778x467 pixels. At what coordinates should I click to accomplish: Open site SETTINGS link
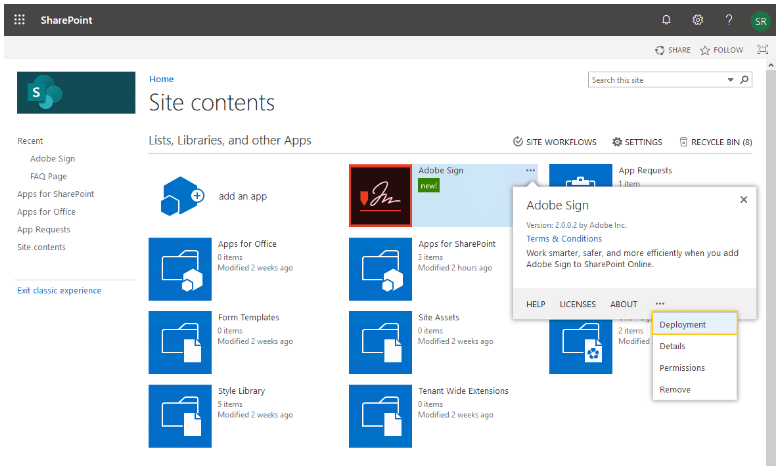pos(637,142)
